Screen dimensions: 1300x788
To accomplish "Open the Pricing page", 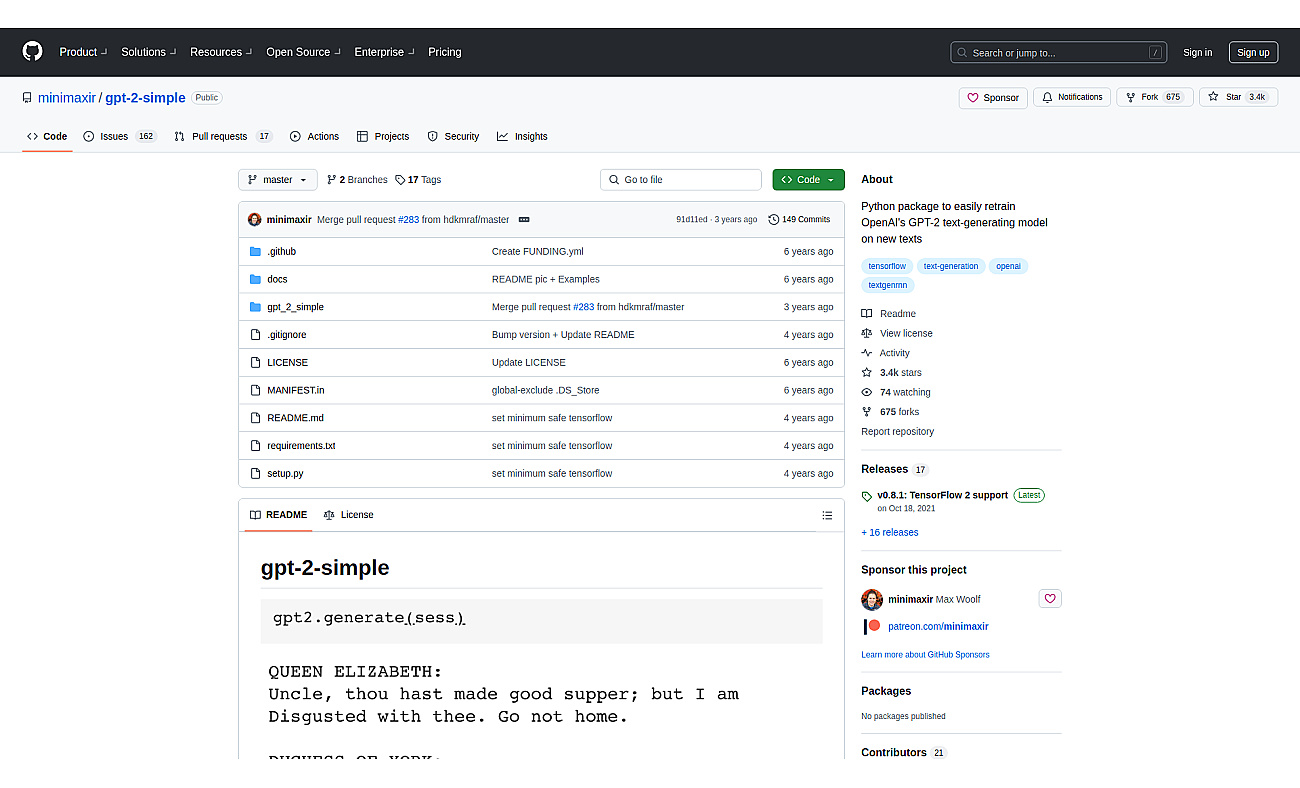I will (445, 52).
